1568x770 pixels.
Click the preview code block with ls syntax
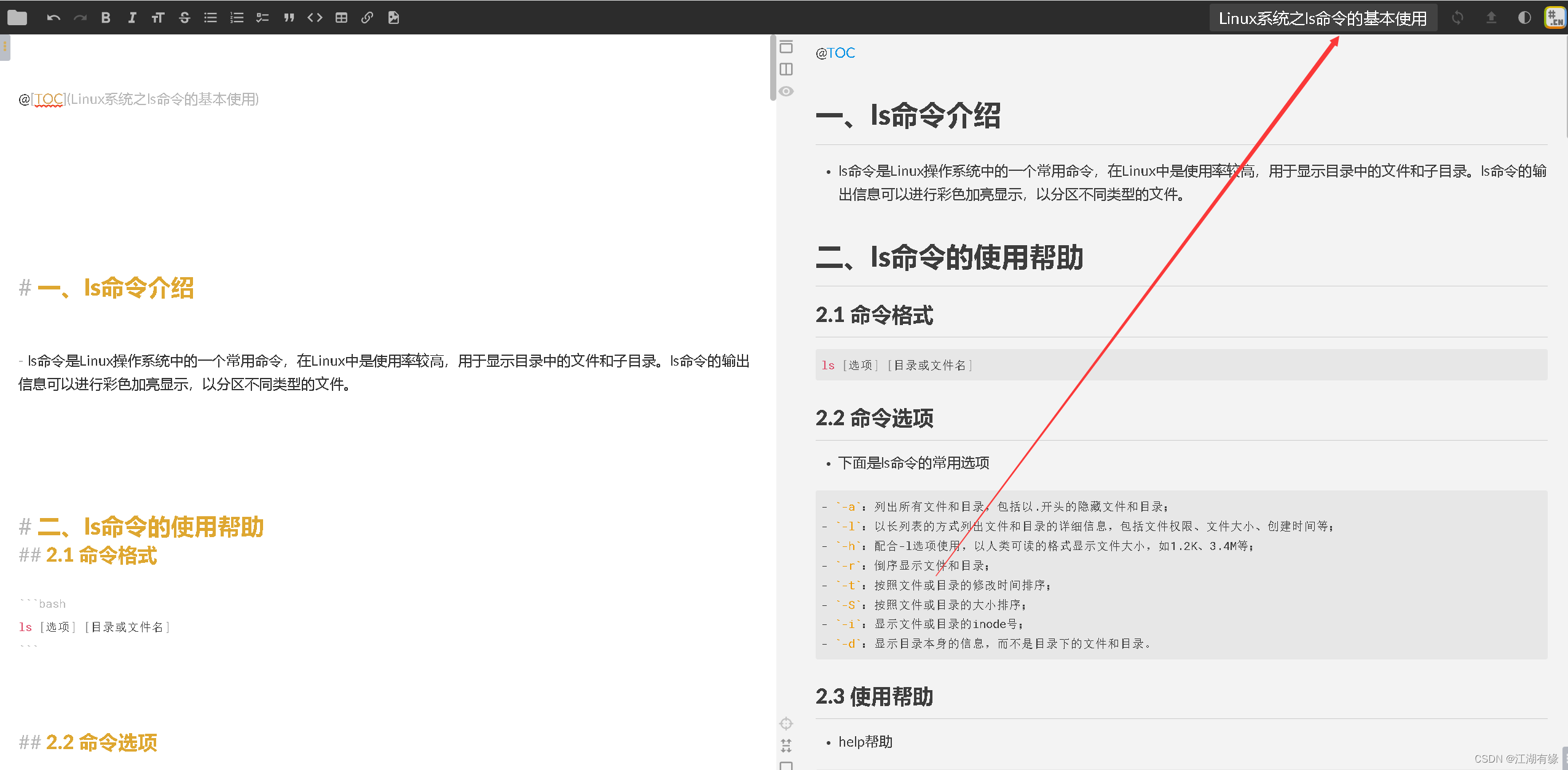coord(1181,365)
